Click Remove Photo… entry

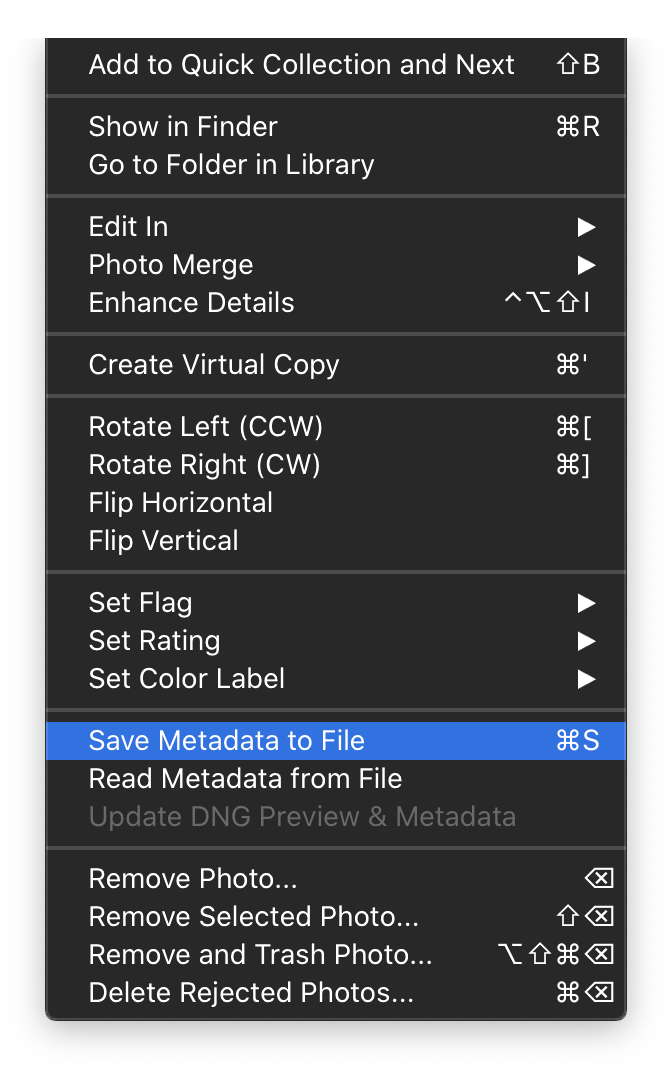(x=193, y=879)
